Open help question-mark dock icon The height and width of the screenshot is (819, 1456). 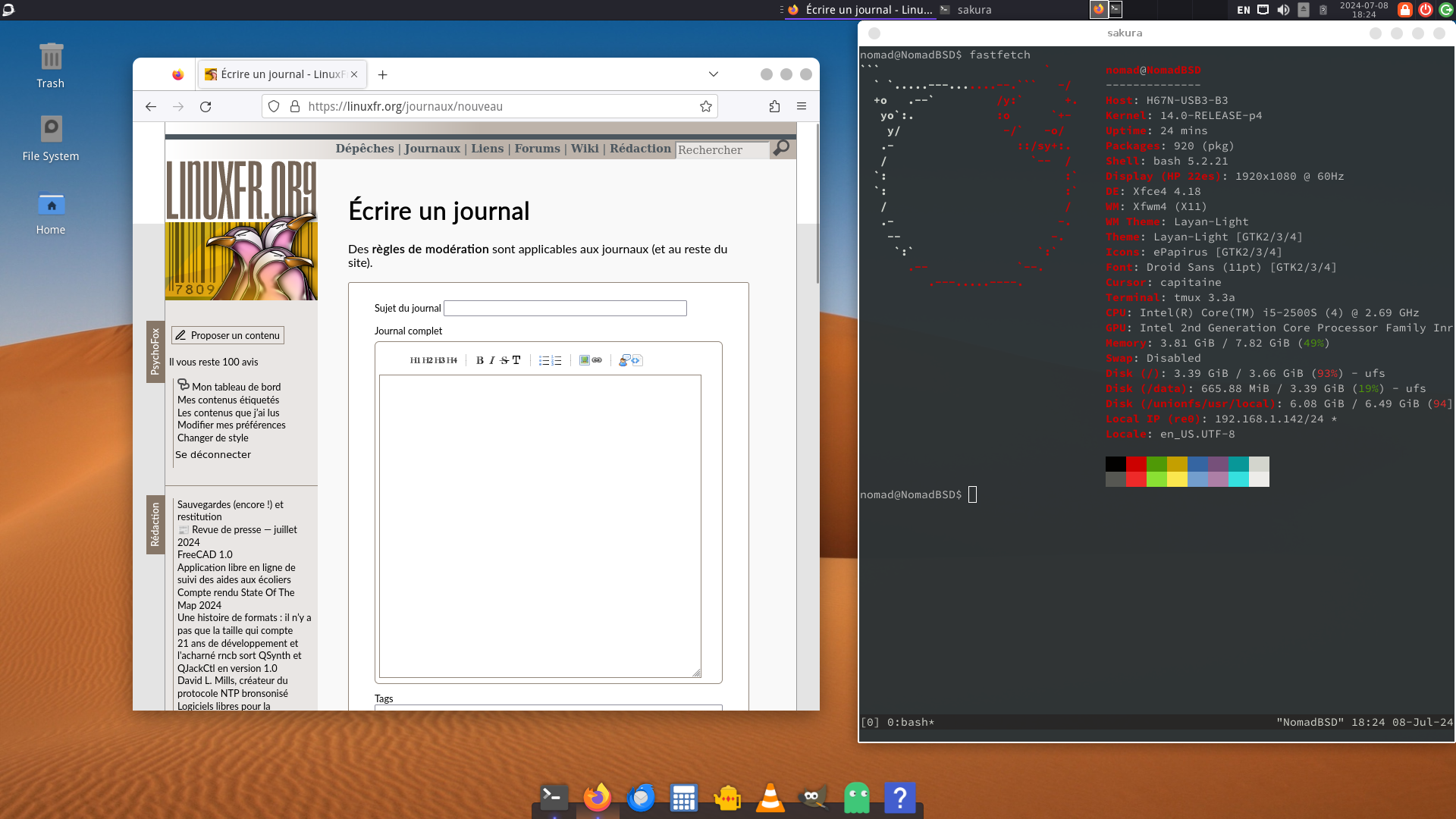899,797
